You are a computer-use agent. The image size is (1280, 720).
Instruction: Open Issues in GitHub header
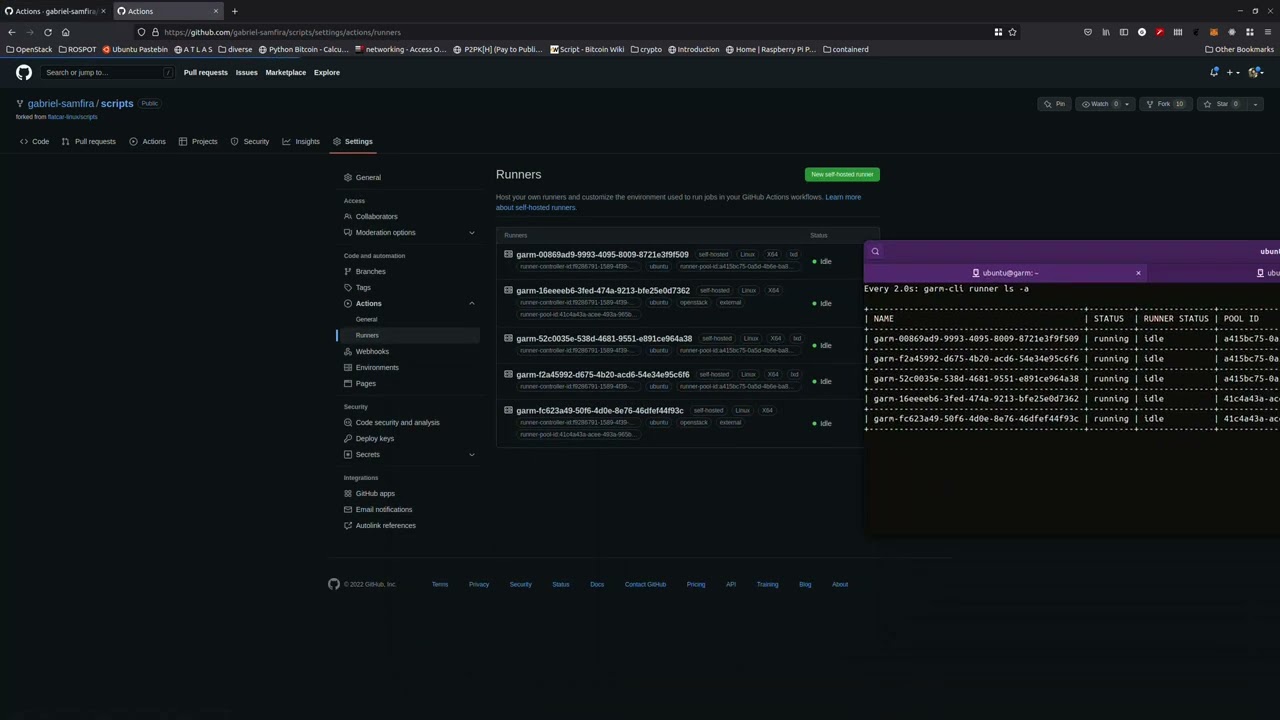pyautogui.click(x=246, y=72)
